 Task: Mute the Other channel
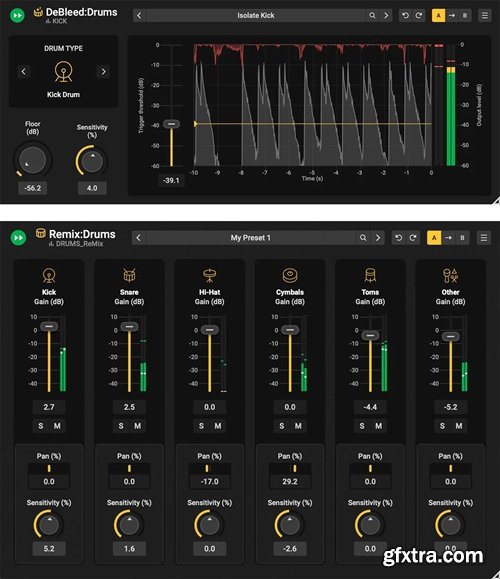[x=459, y=426]
